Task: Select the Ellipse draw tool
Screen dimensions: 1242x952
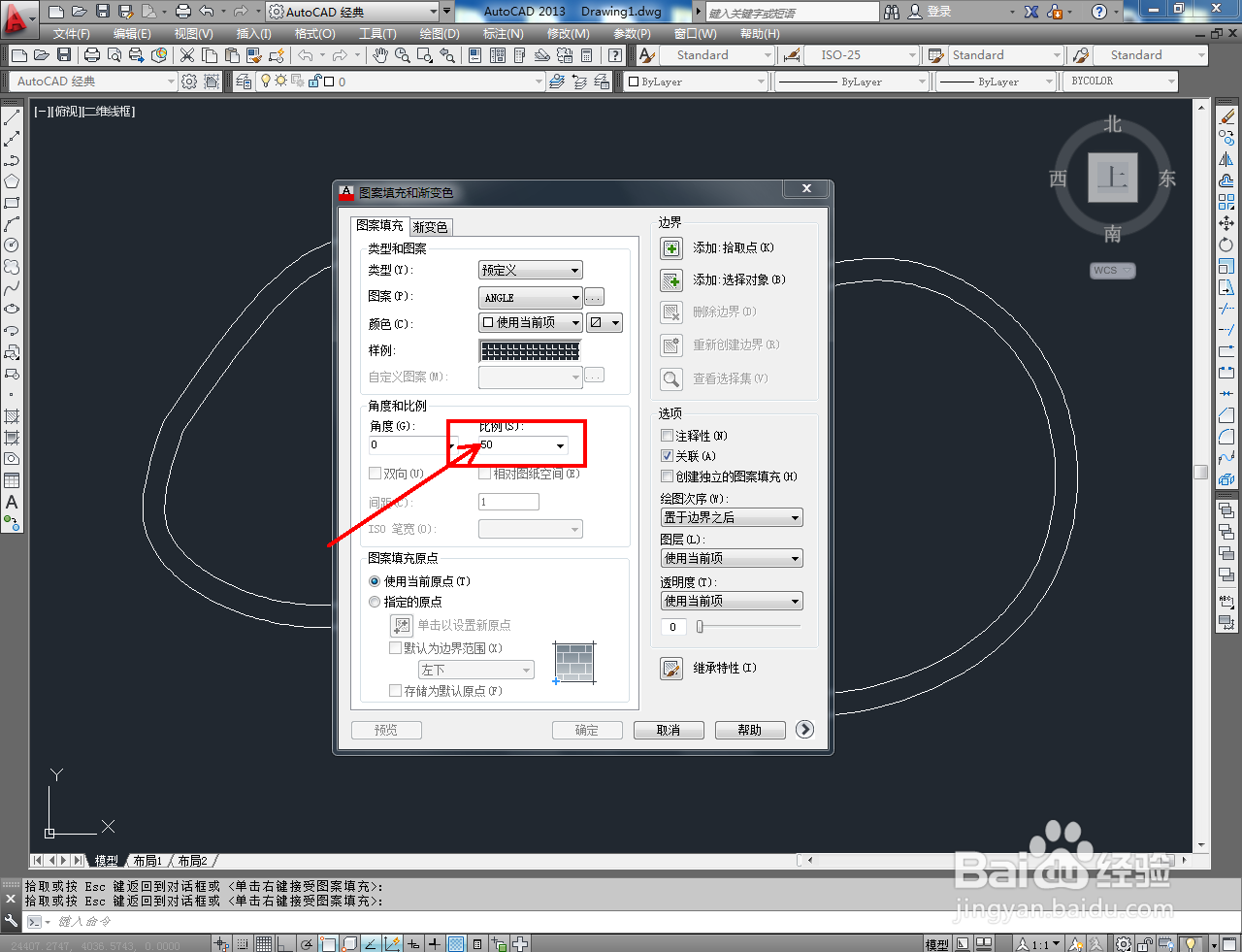Action: [12, 310]
